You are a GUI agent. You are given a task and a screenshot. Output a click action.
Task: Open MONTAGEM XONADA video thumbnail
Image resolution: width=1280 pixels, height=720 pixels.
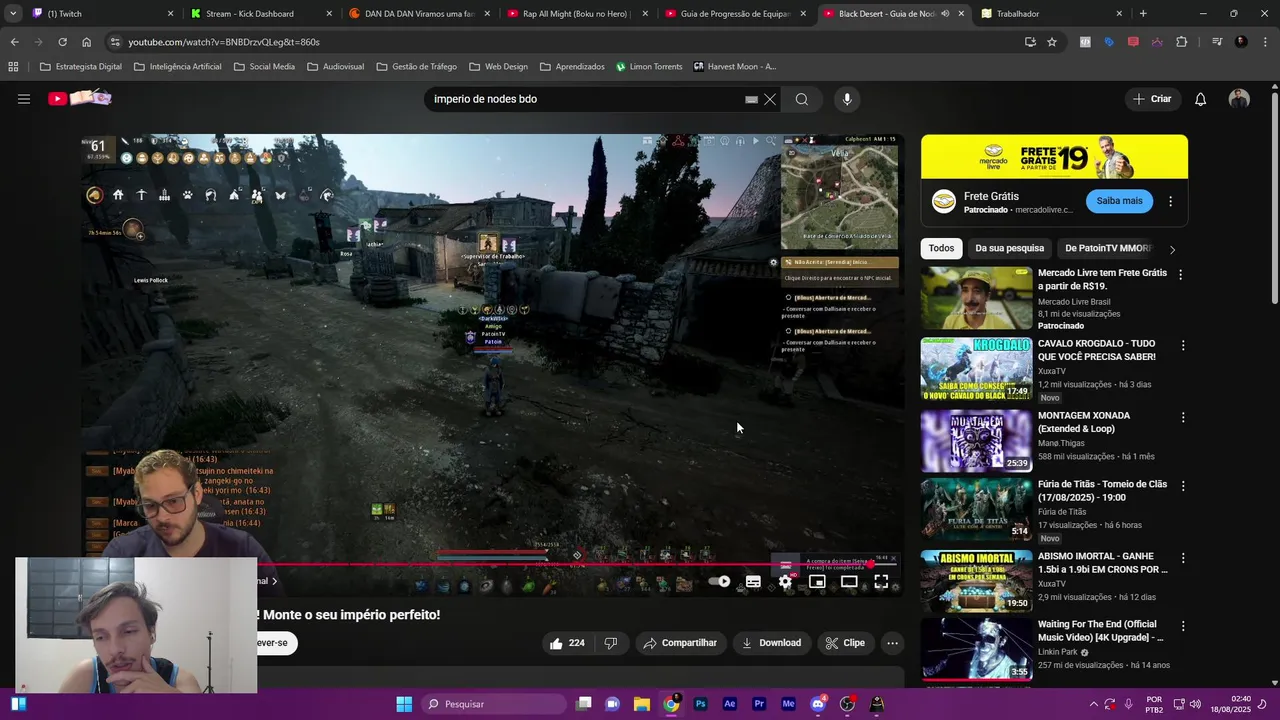[x=976, y=441]
